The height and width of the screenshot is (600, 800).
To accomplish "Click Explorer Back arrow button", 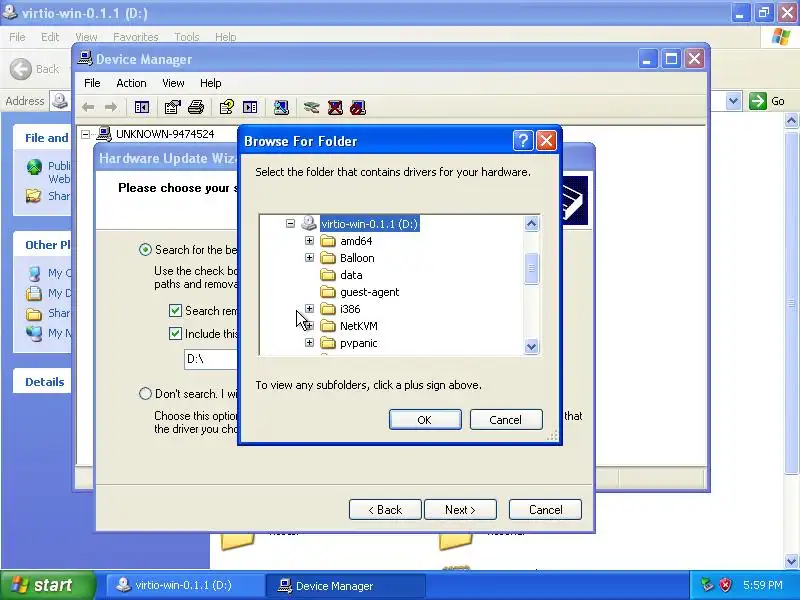I will click(x=21, y=69).
